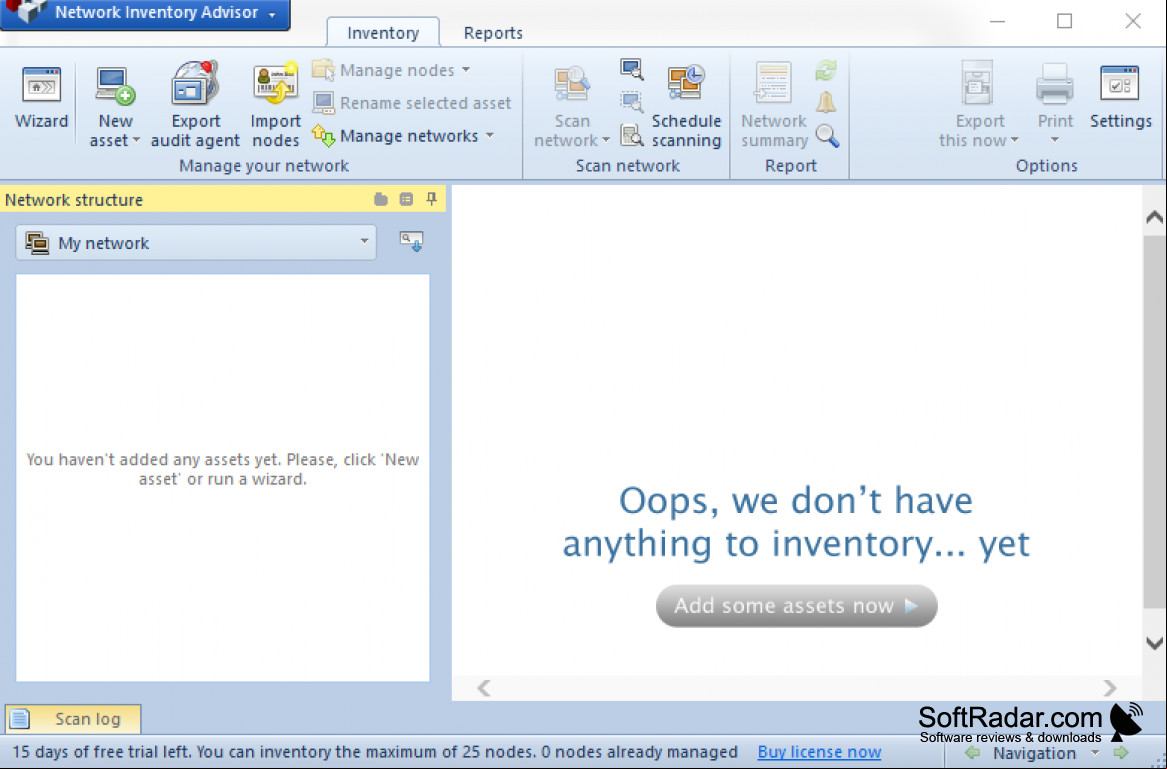This screenshot has height=769, width=1167.
Task: Open the Settings options
Action: click(x=1120, y=98)
